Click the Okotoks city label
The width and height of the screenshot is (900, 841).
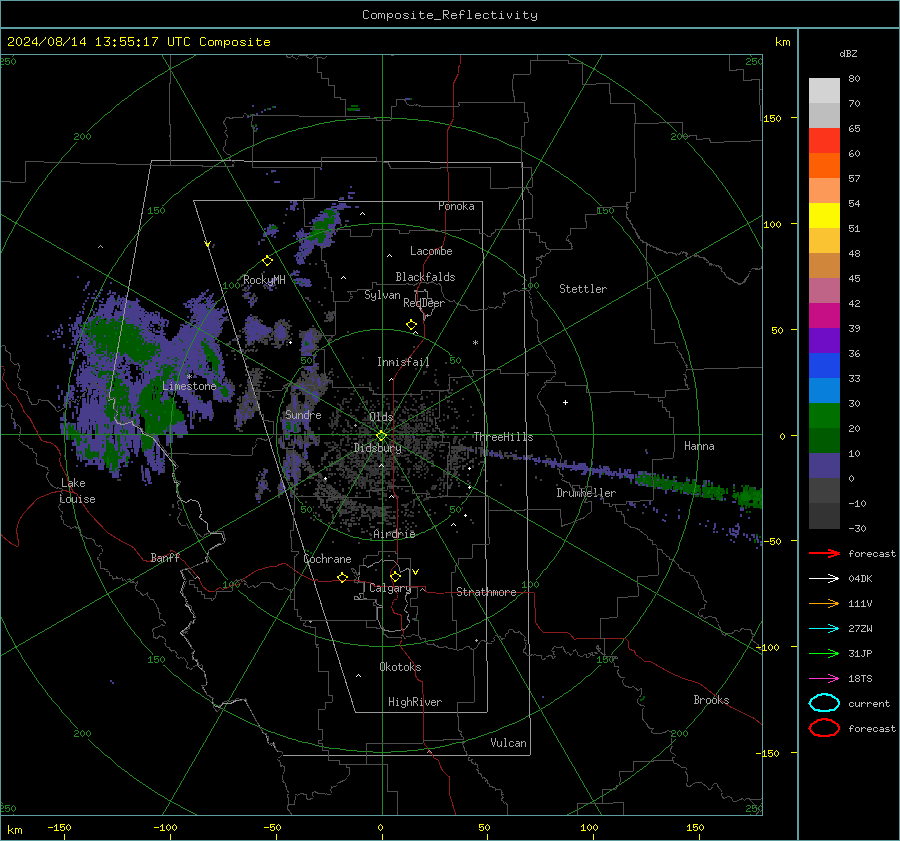click(x=400, y=667)
